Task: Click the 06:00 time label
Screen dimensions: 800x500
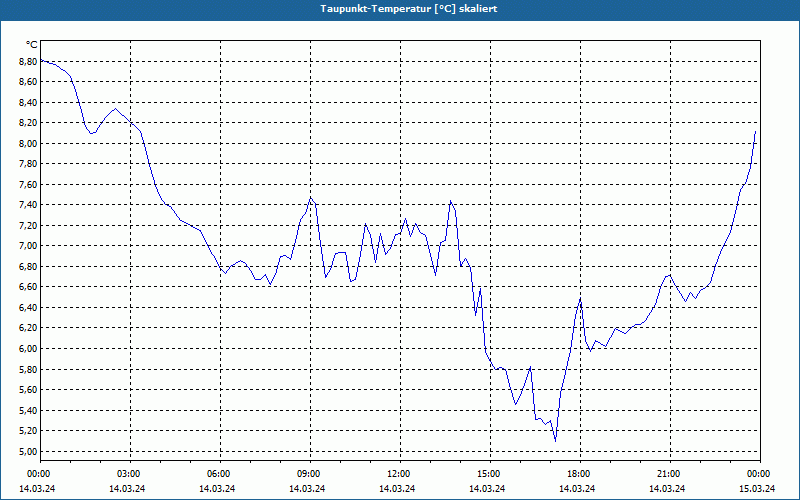Action: pyautogui.click(x=220, y=474)
